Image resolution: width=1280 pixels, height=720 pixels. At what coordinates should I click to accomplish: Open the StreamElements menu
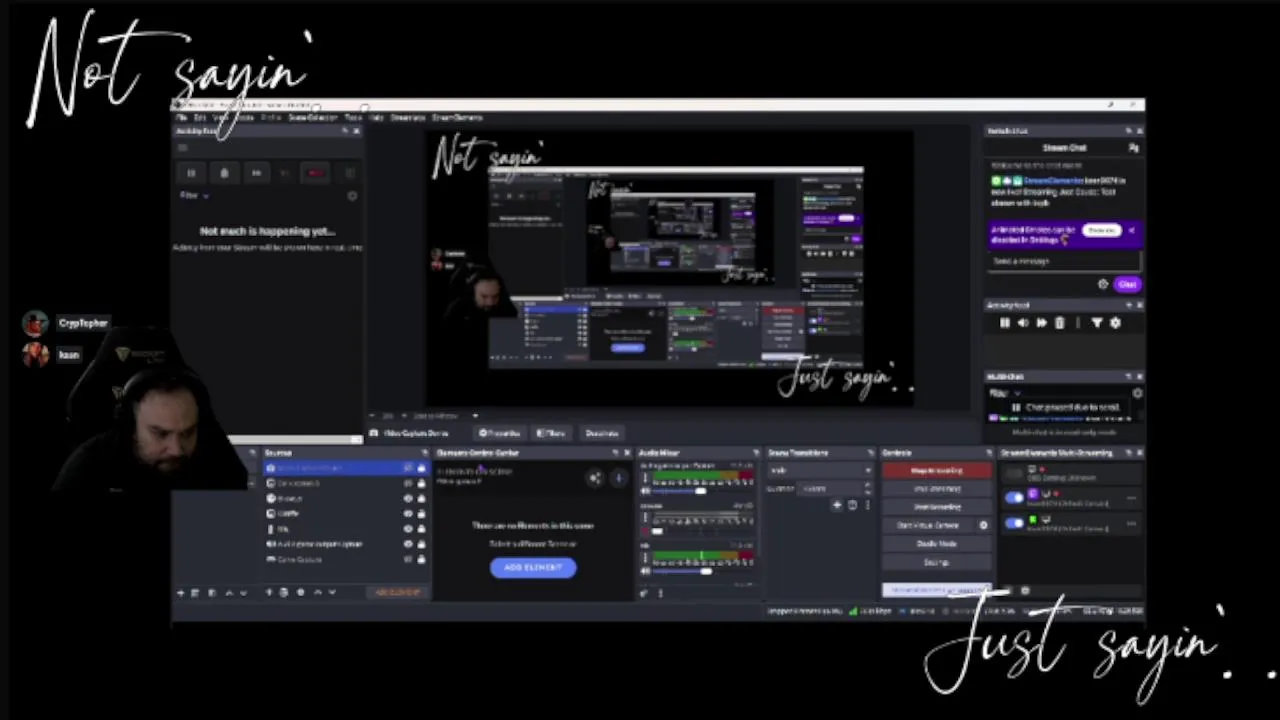[x=457, y=117]
